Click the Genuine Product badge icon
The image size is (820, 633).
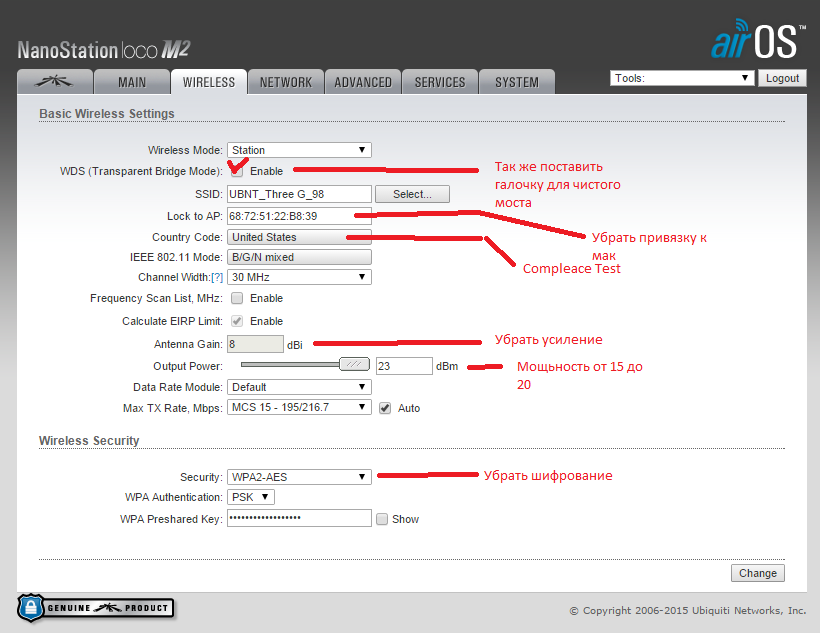click(x=96, y=608)
